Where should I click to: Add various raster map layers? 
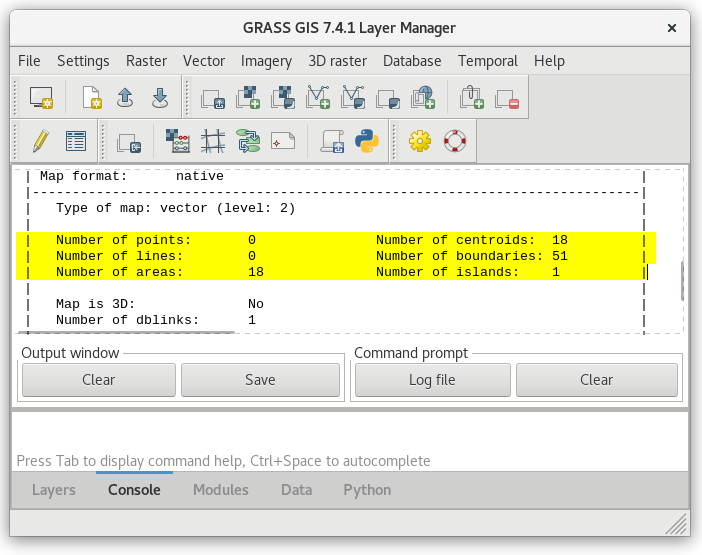(x=283, y=97)
